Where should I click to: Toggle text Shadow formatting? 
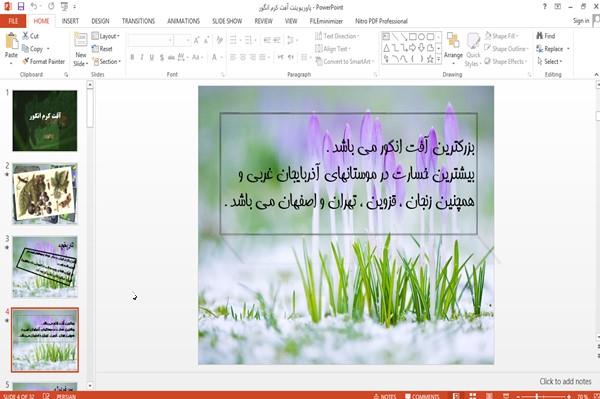click(162, 57)
